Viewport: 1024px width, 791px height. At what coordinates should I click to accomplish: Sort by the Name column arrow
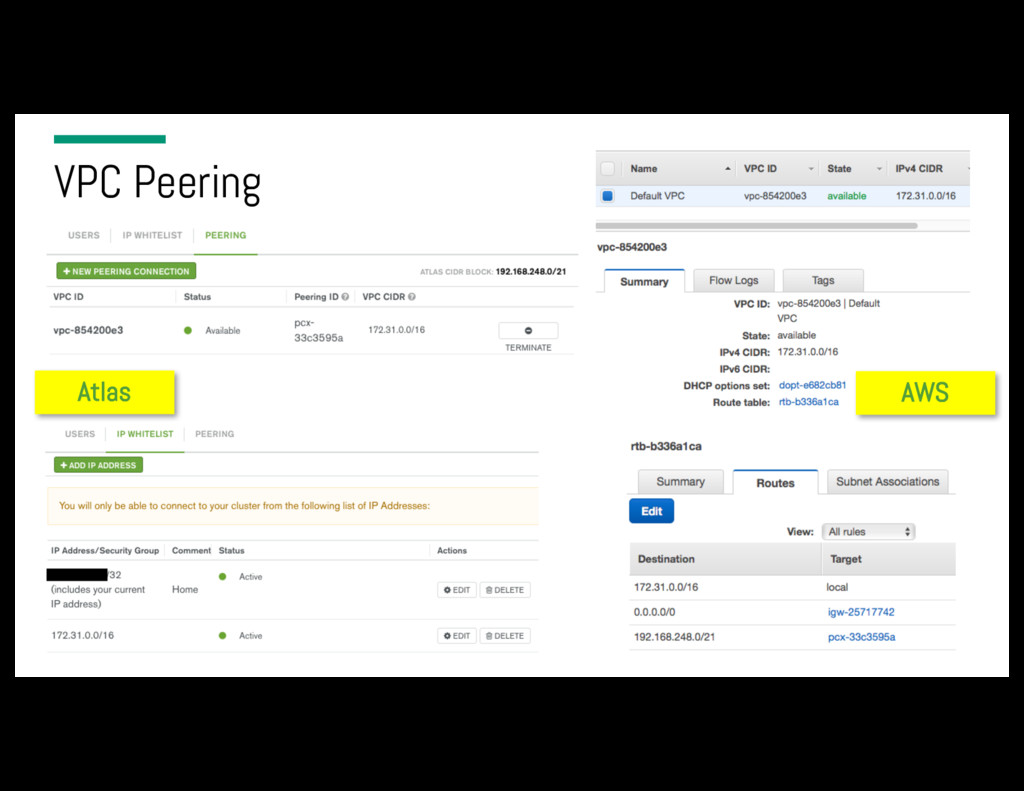[728, 169]
